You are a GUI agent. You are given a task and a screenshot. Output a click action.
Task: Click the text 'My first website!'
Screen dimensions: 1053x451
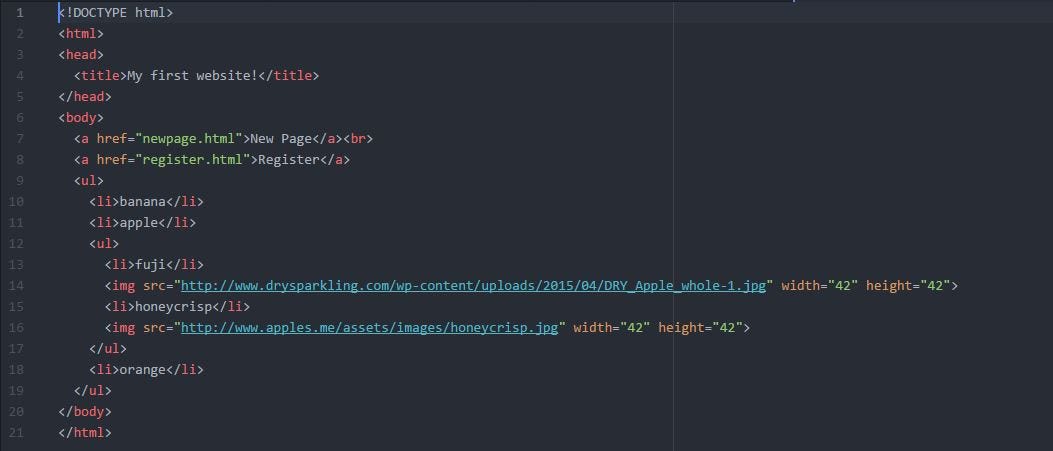click(192, 76)
